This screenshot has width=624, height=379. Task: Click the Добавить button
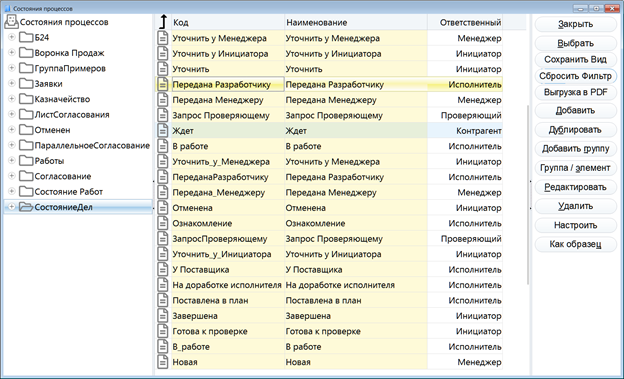(x=575, y=110)
